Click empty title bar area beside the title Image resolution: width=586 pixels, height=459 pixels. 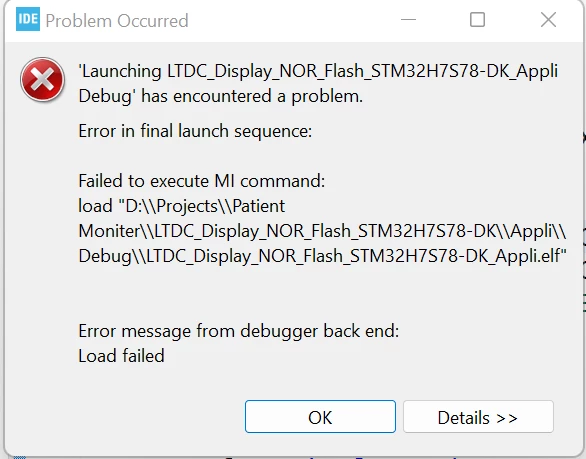292,21
